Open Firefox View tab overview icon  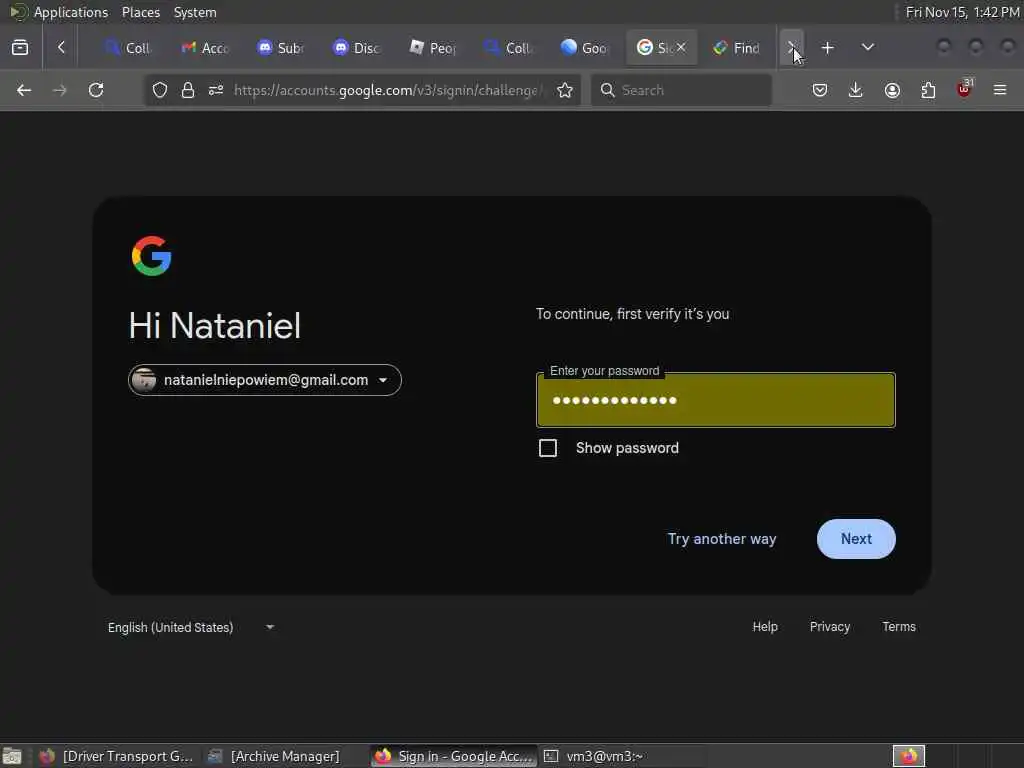click(20, 48)
